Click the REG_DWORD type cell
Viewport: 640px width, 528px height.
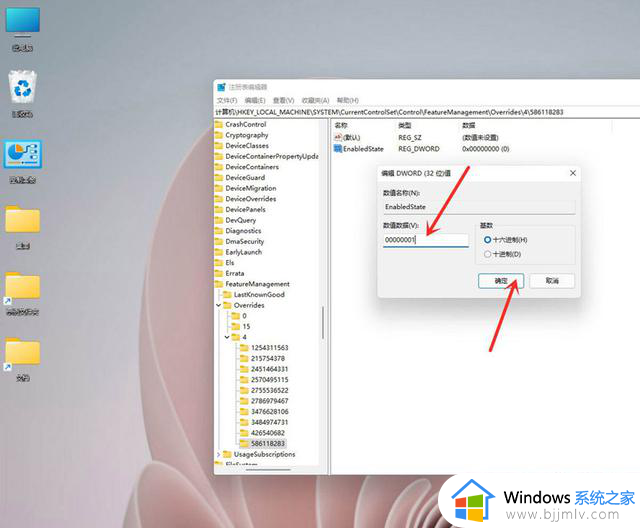tap(419, 149)
